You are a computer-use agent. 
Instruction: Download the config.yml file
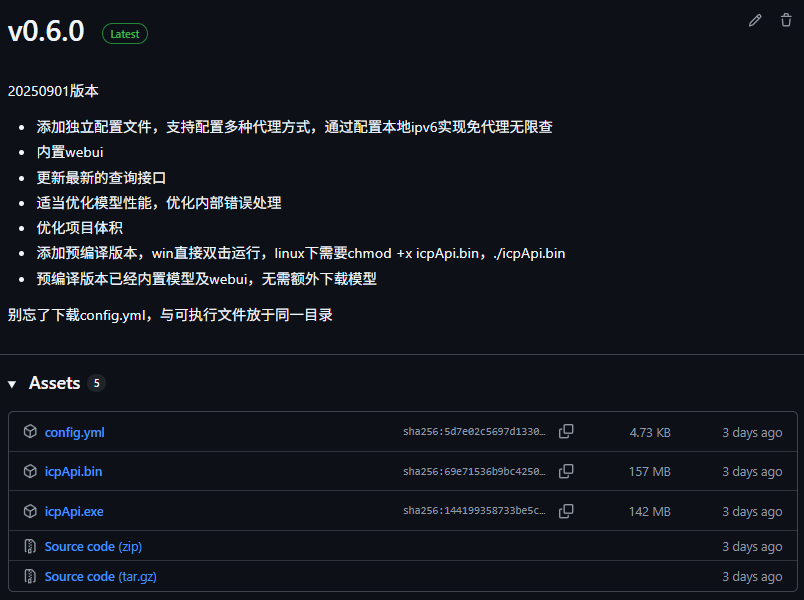click(74, 431)
